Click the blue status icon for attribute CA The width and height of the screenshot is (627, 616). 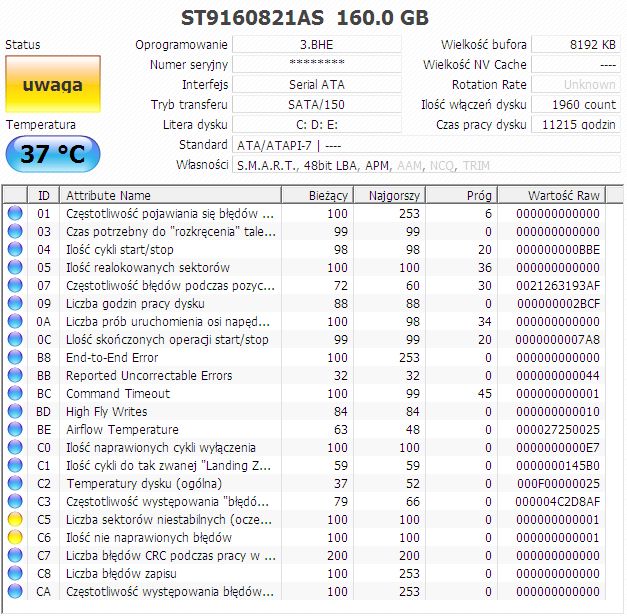coord(15,591)
